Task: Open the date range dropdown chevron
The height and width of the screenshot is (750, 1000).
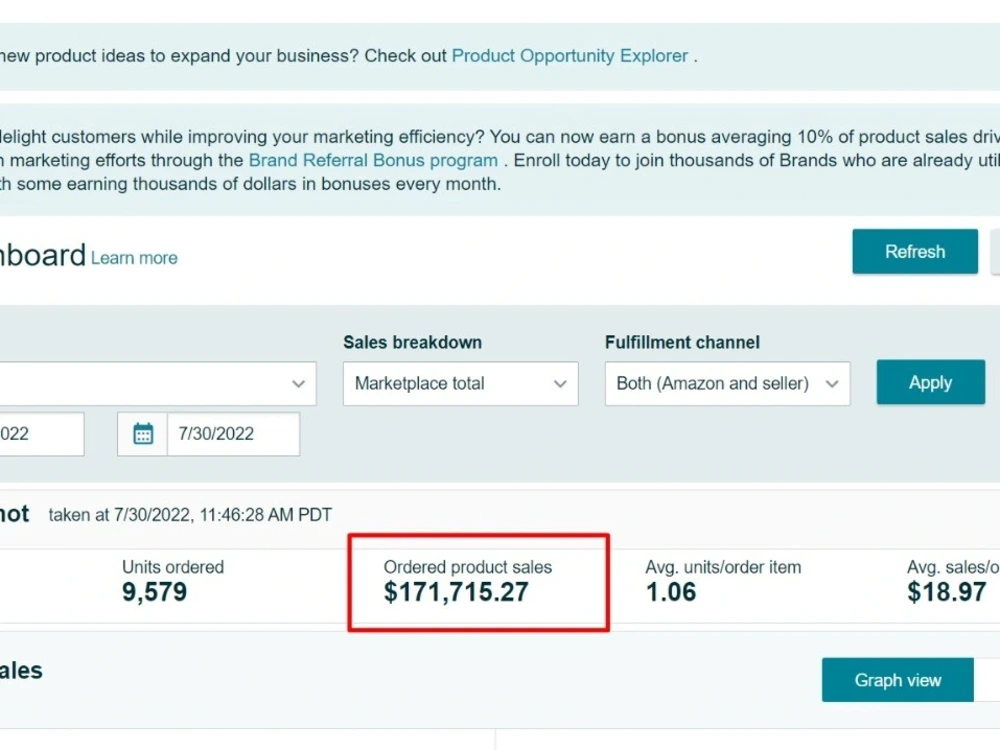Action: tap(298, 384)
